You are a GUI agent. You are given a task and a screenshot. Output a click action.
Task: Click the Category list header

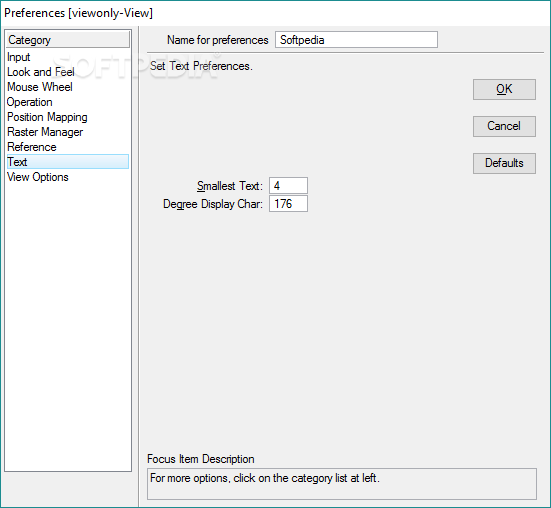tap(68, 40)
